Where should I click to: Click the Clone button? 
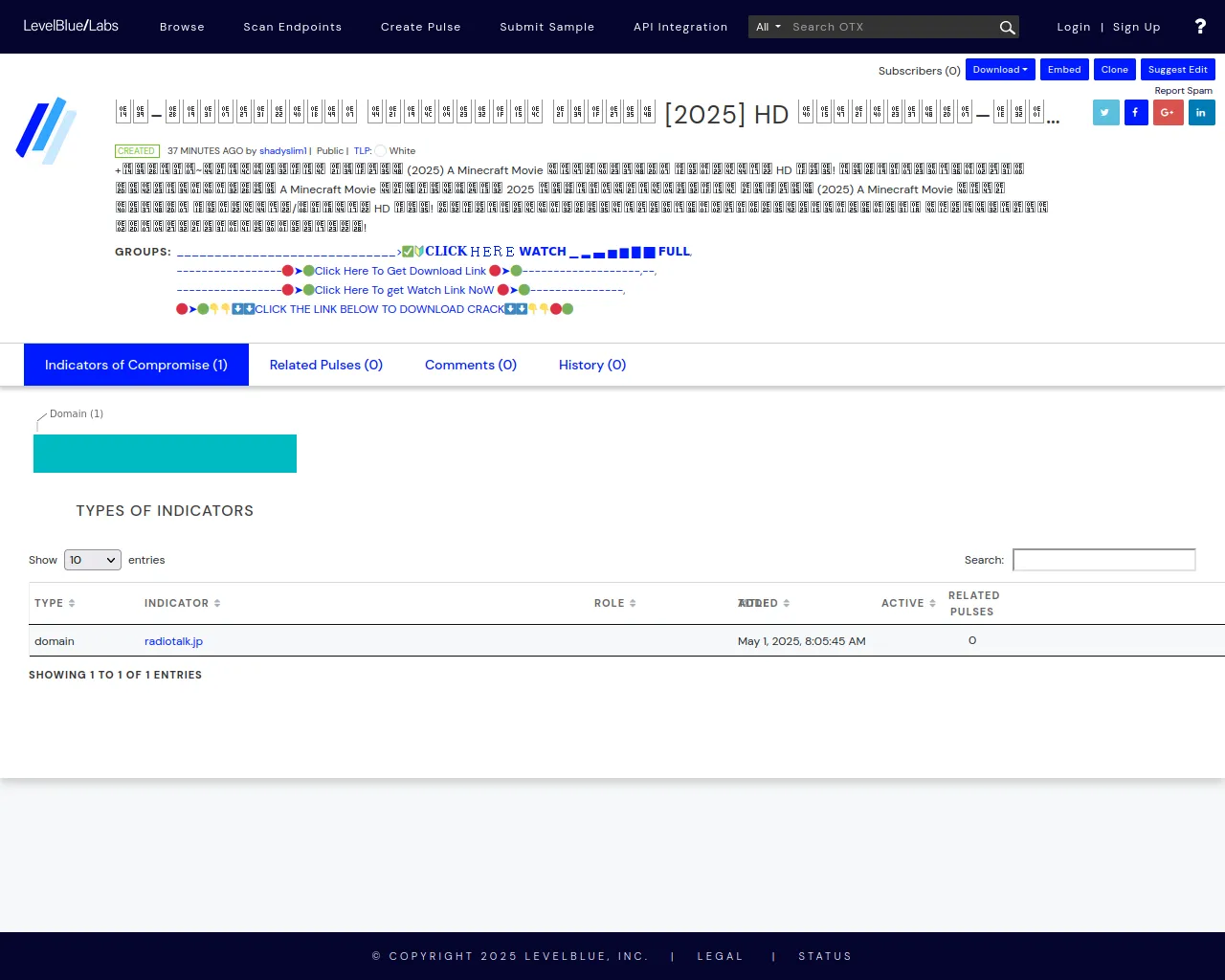click(x=1114, y=70)
